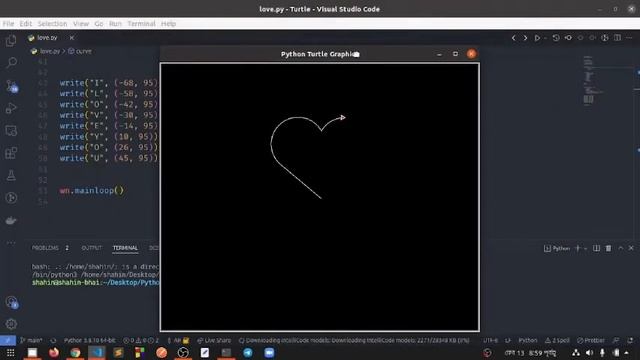Open errors and warnings count in status bar
Screen dimensions: 640x360
coord(141,340)
